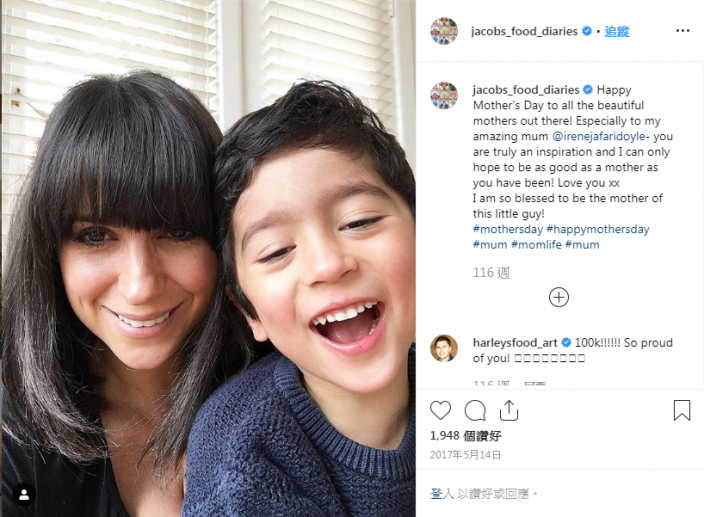Follow account with 追蹤 button

616,31
